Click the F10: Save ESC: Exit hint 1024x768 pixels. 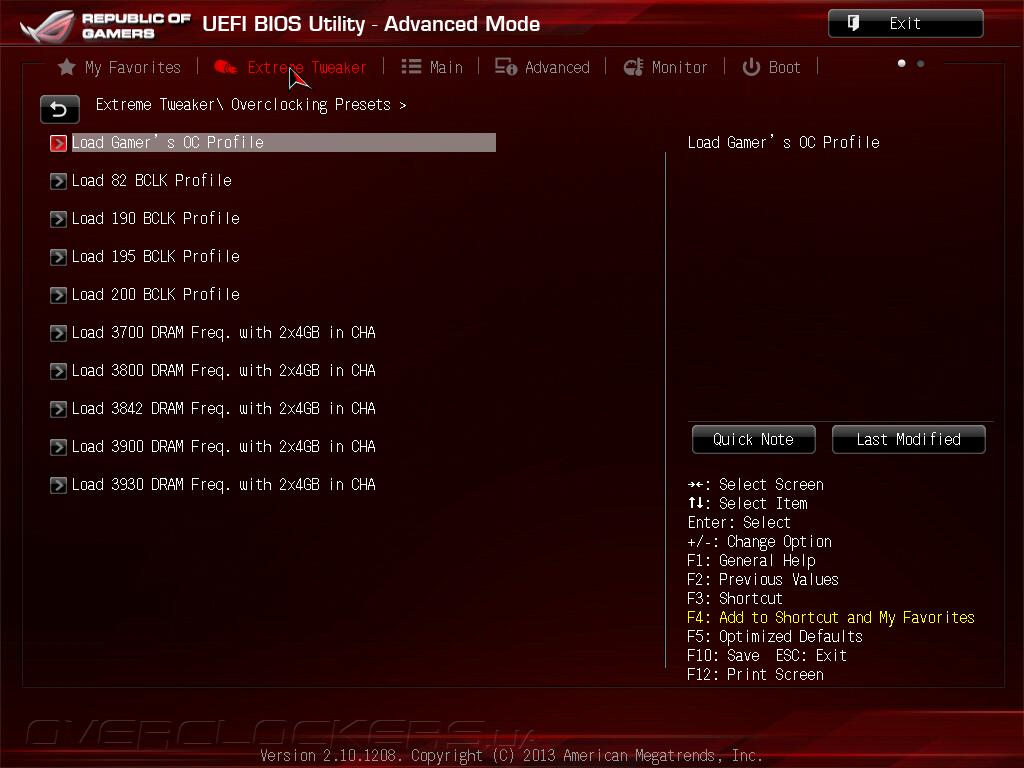(767, 655)
